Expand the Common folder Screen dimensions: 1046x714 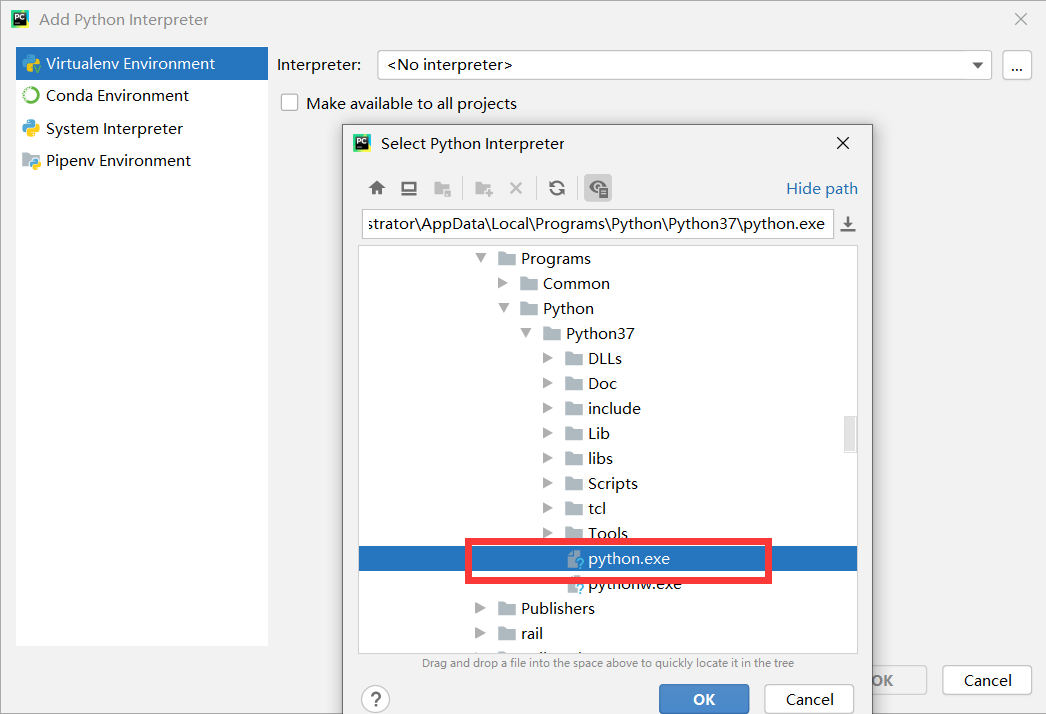point(502,283)
